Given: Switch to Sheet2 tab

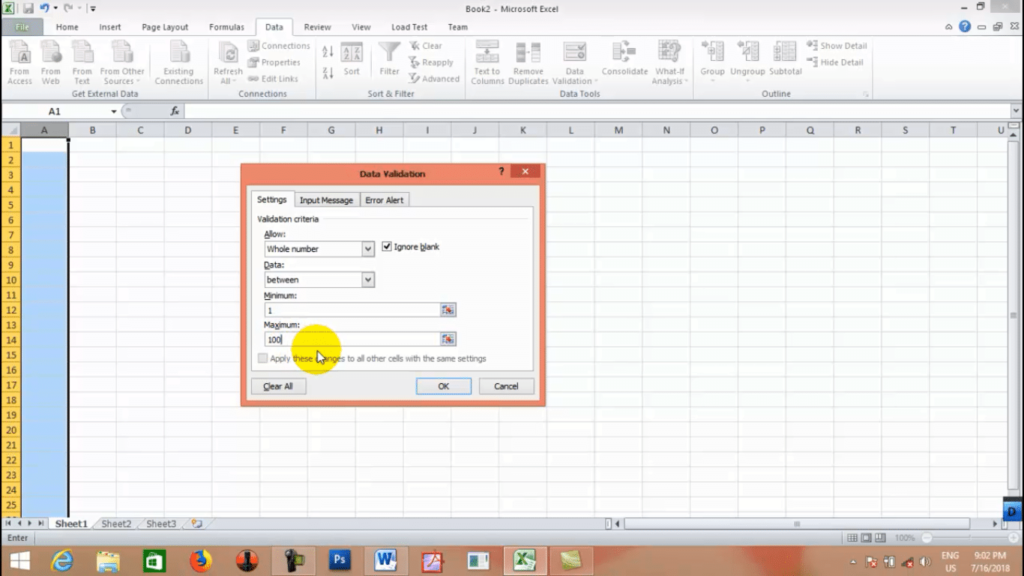Looking at the screenshot, I should [116, 524].
